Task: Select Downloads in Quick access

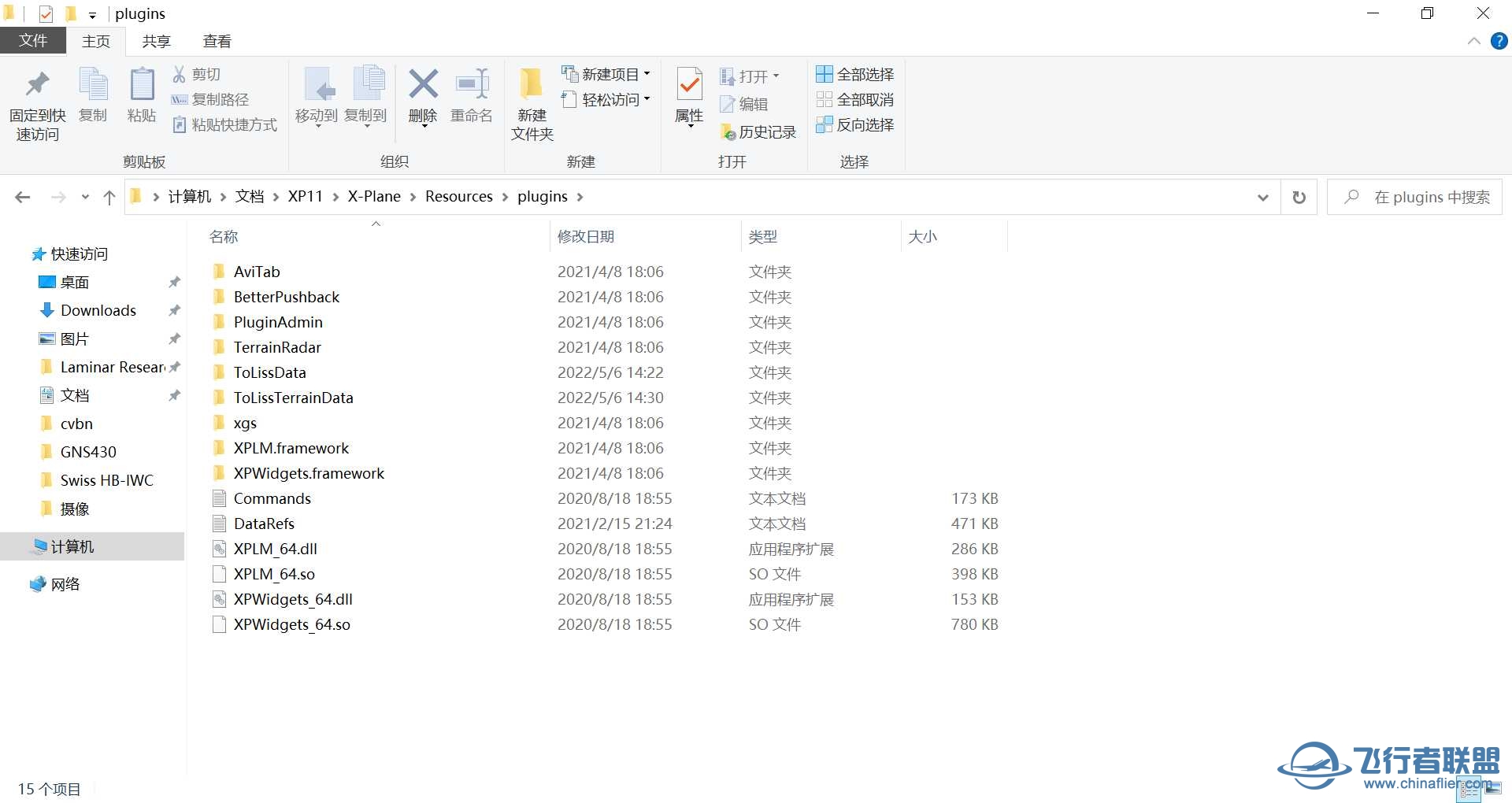Action: (98, 310)
